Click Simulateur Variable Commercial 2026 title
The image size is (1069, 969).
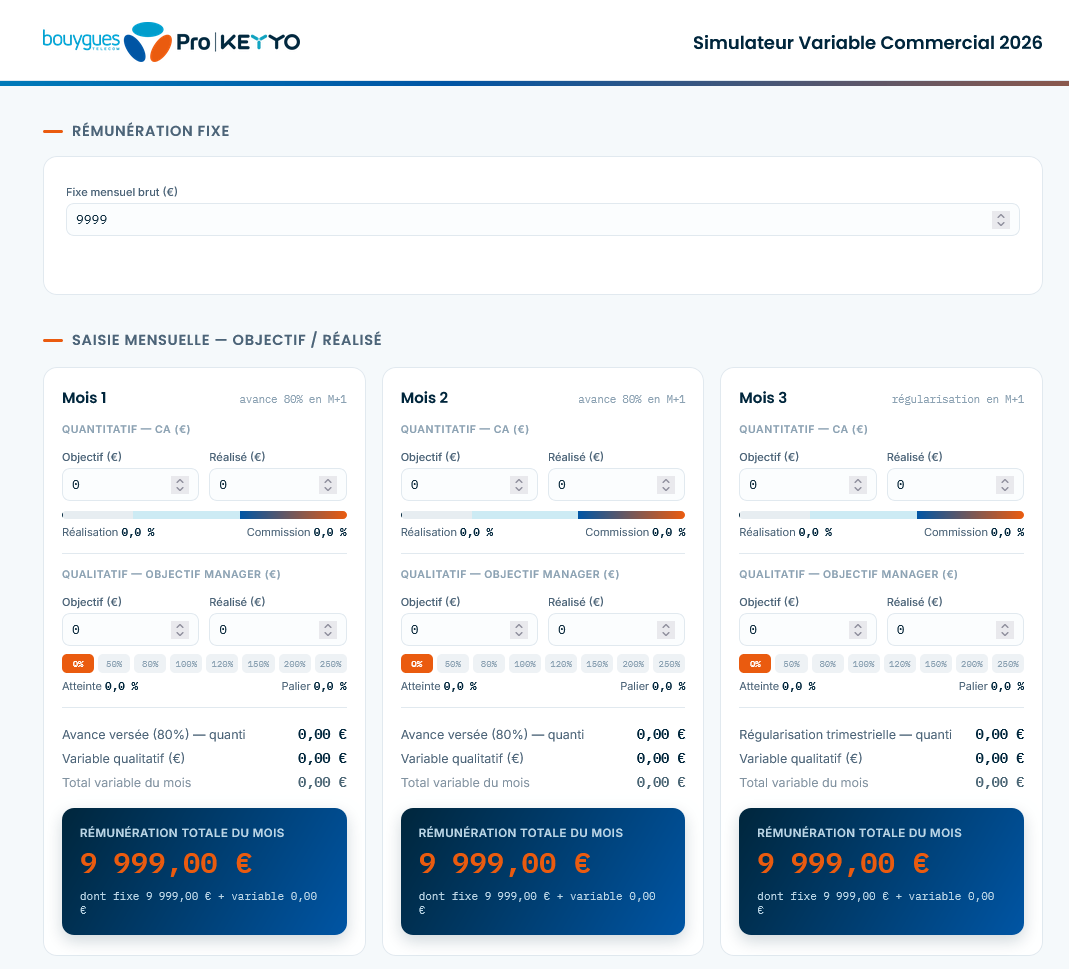pos(867,42)
